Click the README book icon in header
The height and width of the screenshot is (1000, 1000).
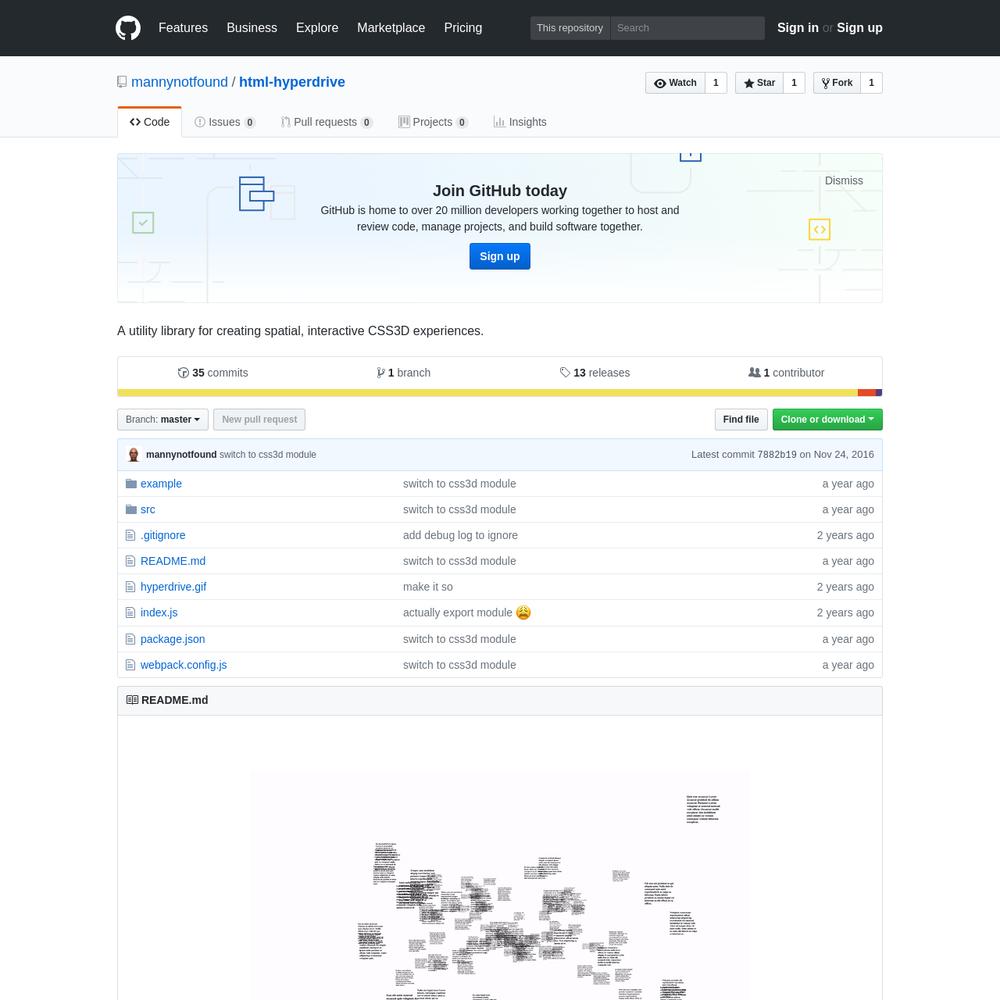132,700
